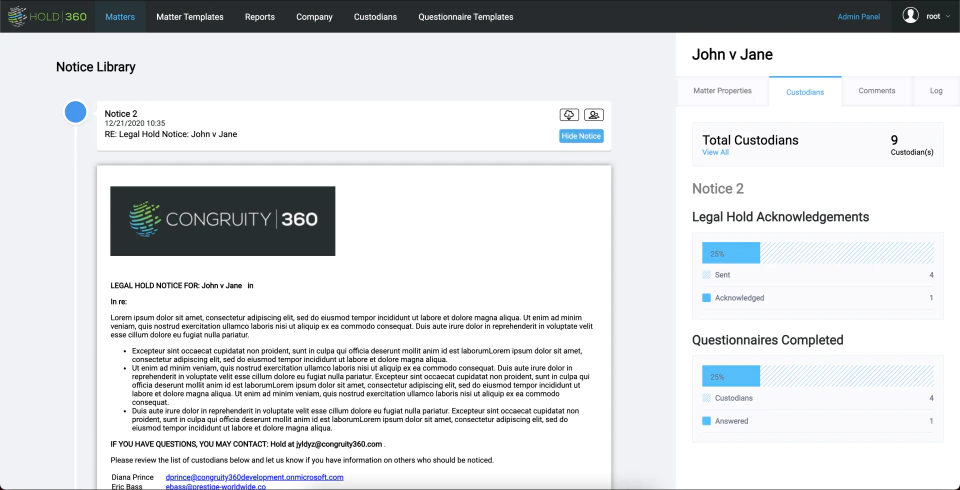Click the Hide Notice button
The height and width of the screenshot is (490, 960).
point(581,136)
